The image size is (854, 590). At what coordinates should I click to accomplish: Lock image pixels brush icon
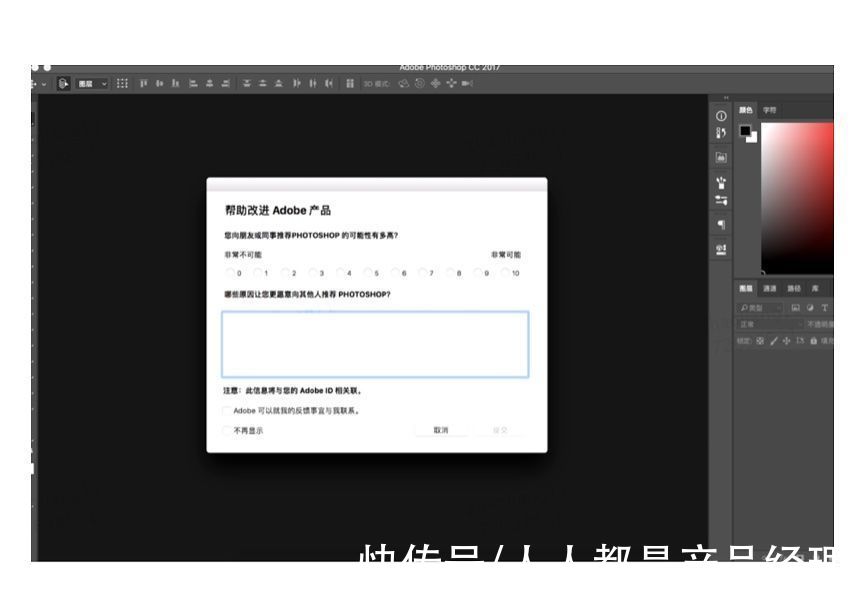[773, 341]
